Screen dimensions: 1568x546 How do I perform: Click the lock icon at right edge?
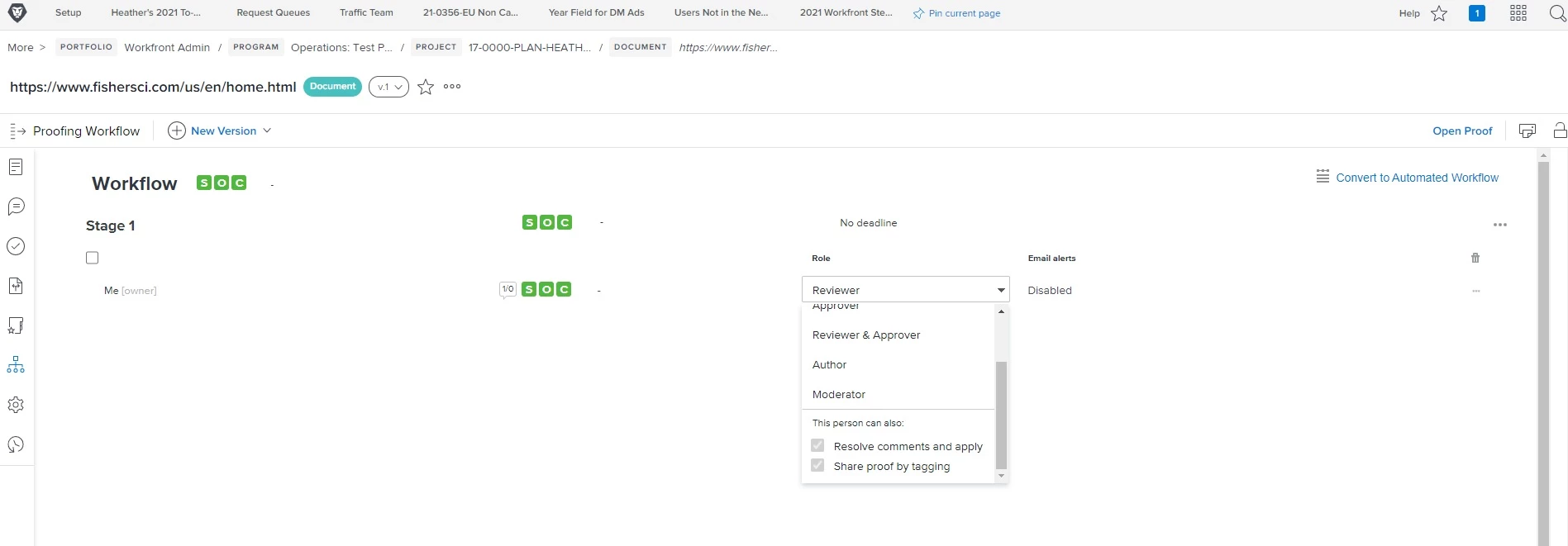tap(1560, 131)
